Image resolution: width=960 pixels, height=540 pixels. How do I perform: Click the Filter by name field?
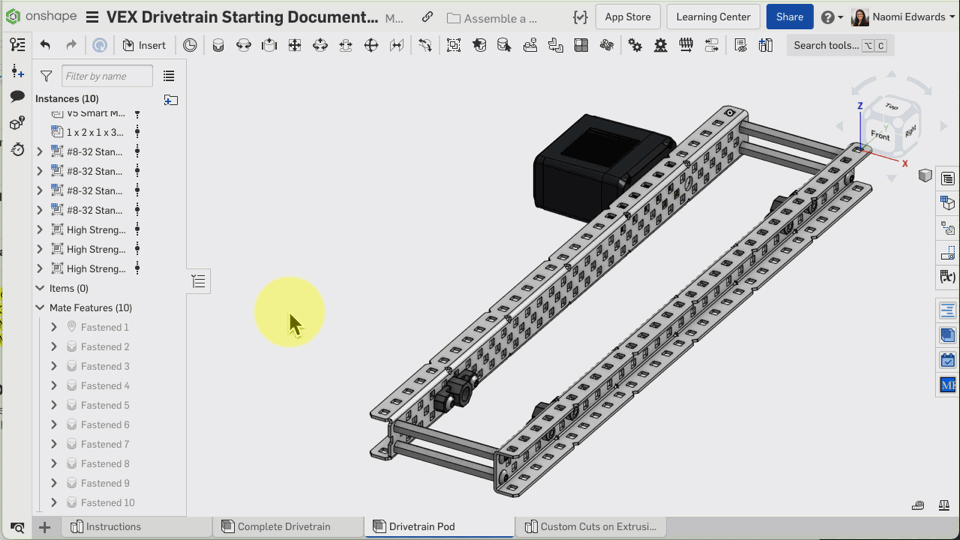tap(106, 76)
